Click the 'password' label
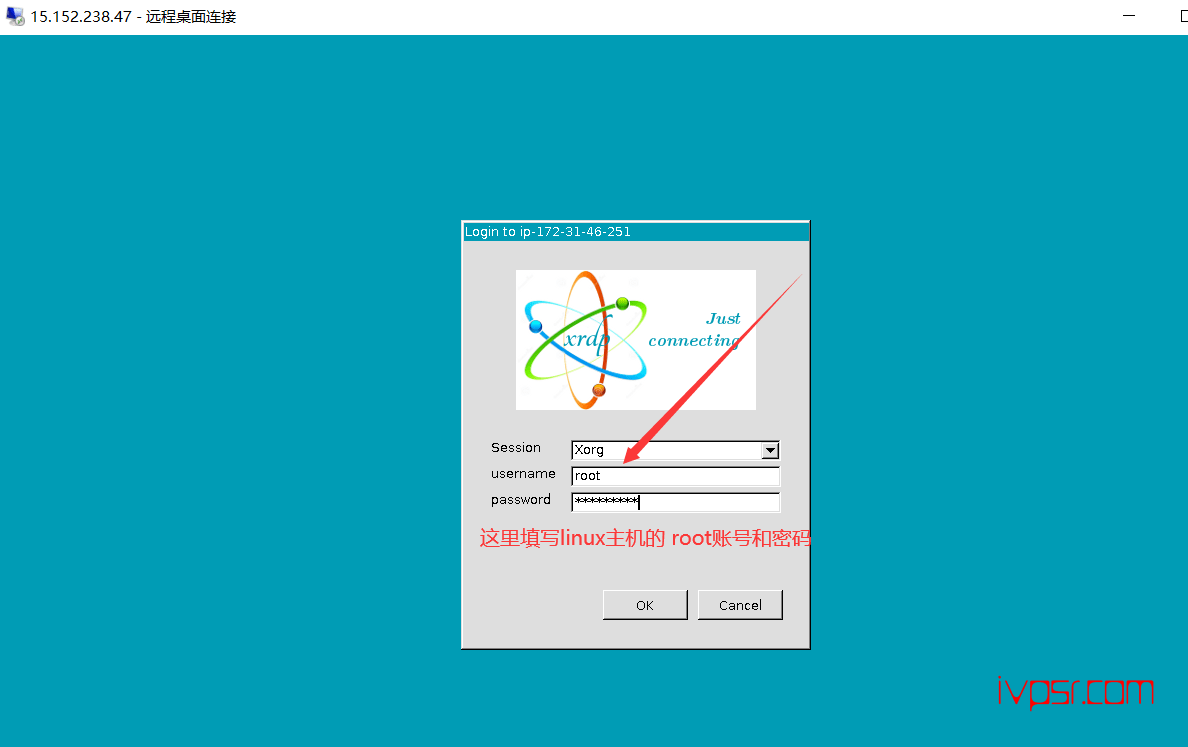 tap(521, 500)
